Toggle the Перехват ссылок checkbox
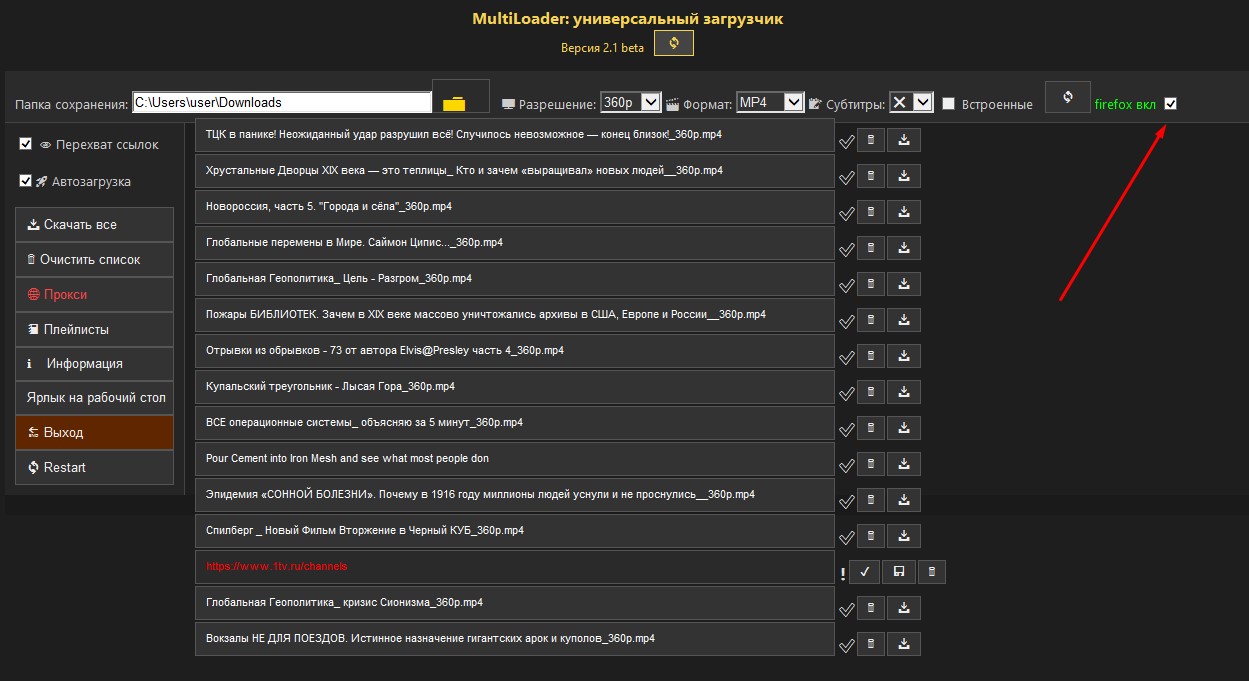 click(26, 144)
